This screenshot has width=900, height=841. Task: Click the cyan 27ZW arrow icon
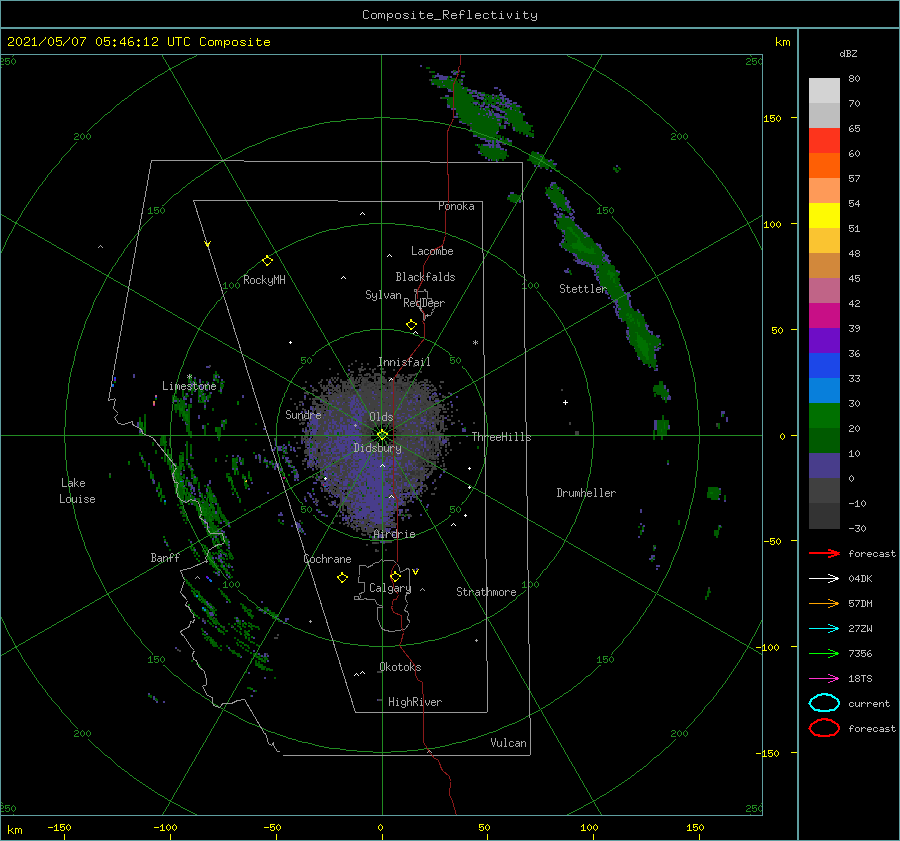[824, 629]
